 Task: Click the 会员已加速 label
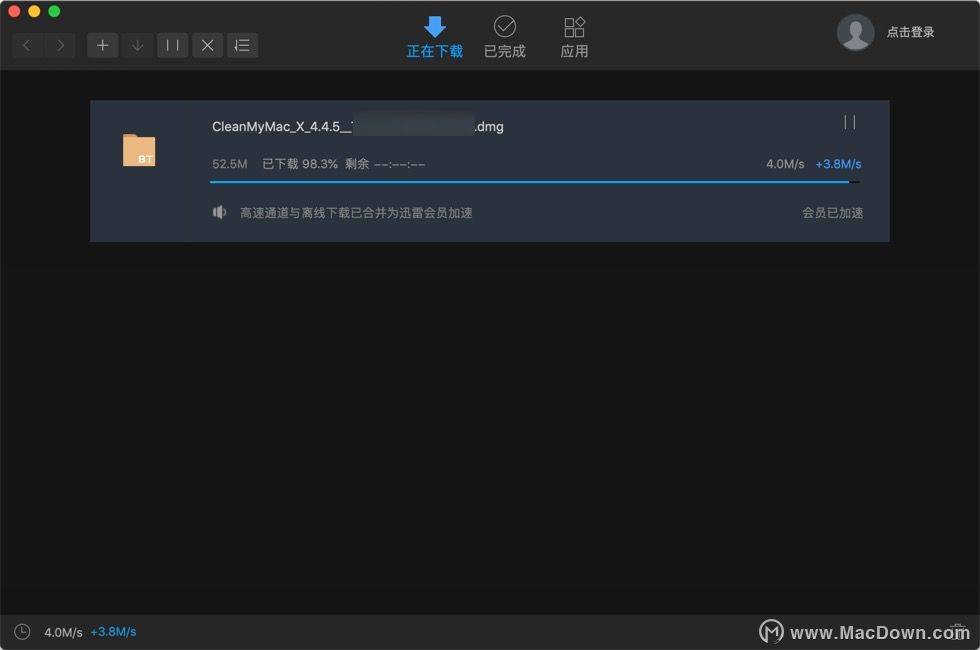coord(832,213)
